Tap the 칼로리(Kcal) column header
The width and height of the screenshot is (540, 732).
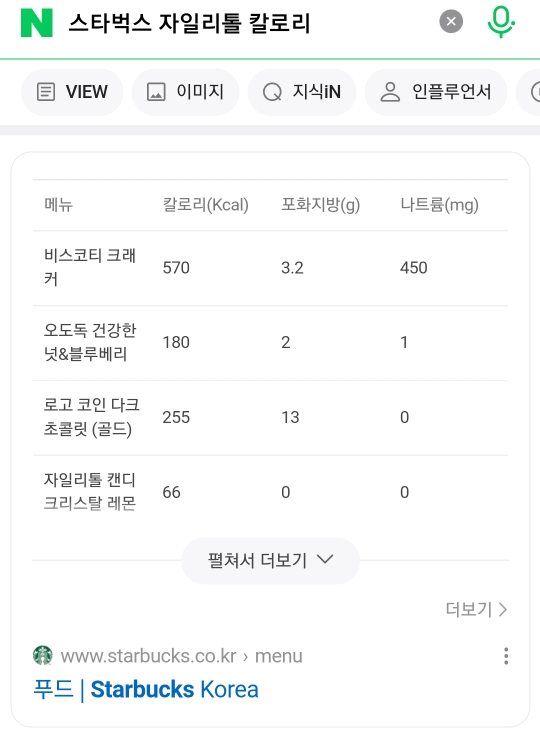(205, 204)
